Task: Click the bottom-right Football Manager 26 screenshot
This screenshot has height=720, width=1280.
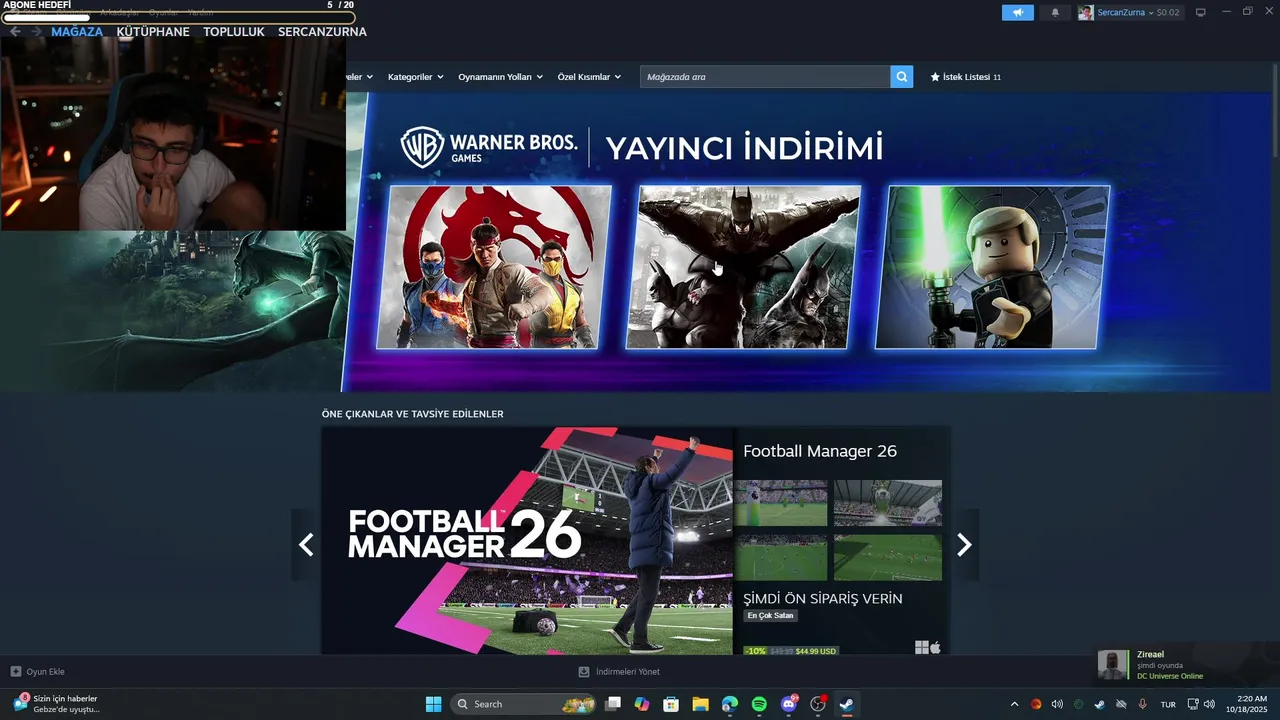Action: pos(888,557)
